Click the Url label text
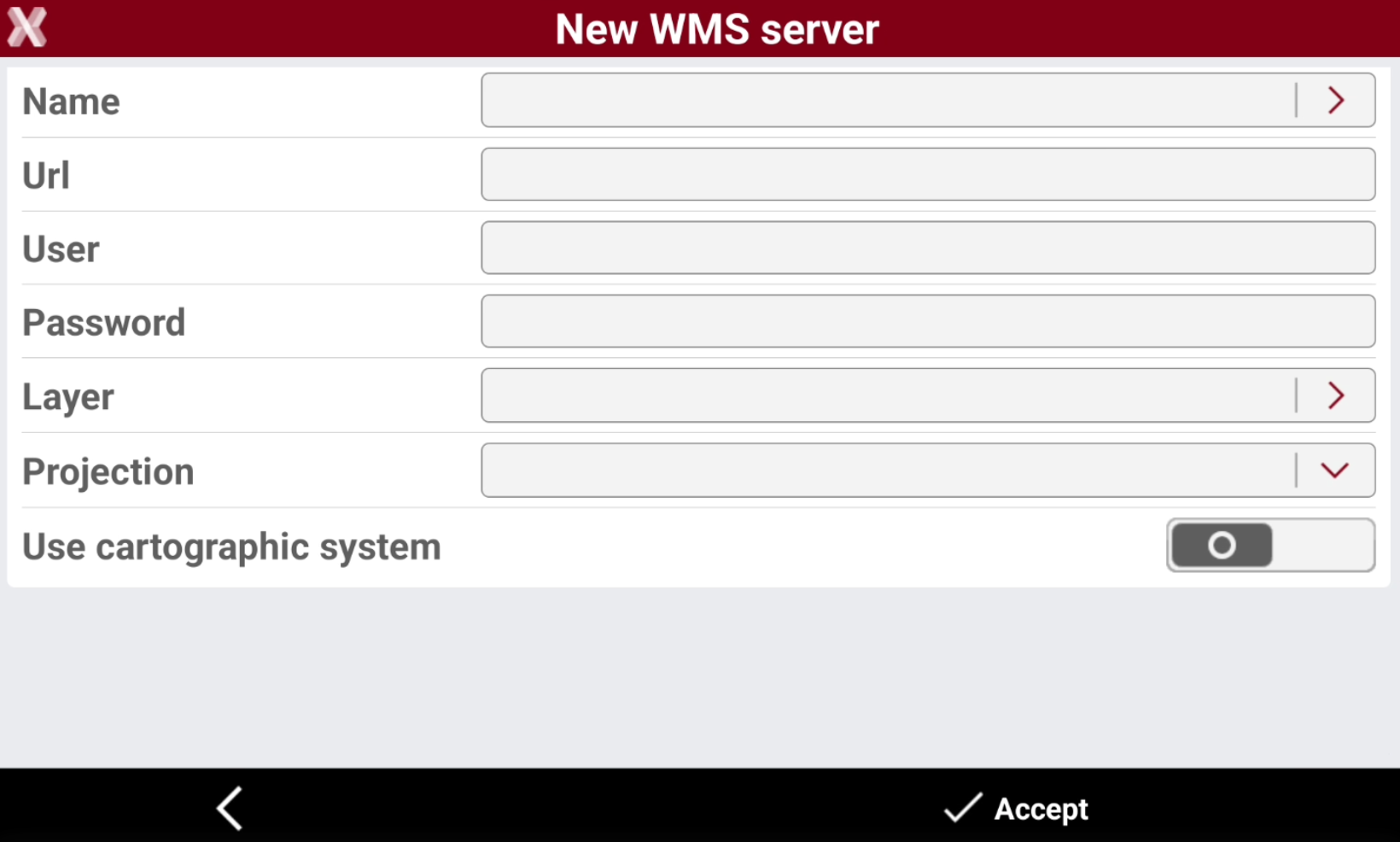This screenshot has width=1400, height=842. point(46,175)
